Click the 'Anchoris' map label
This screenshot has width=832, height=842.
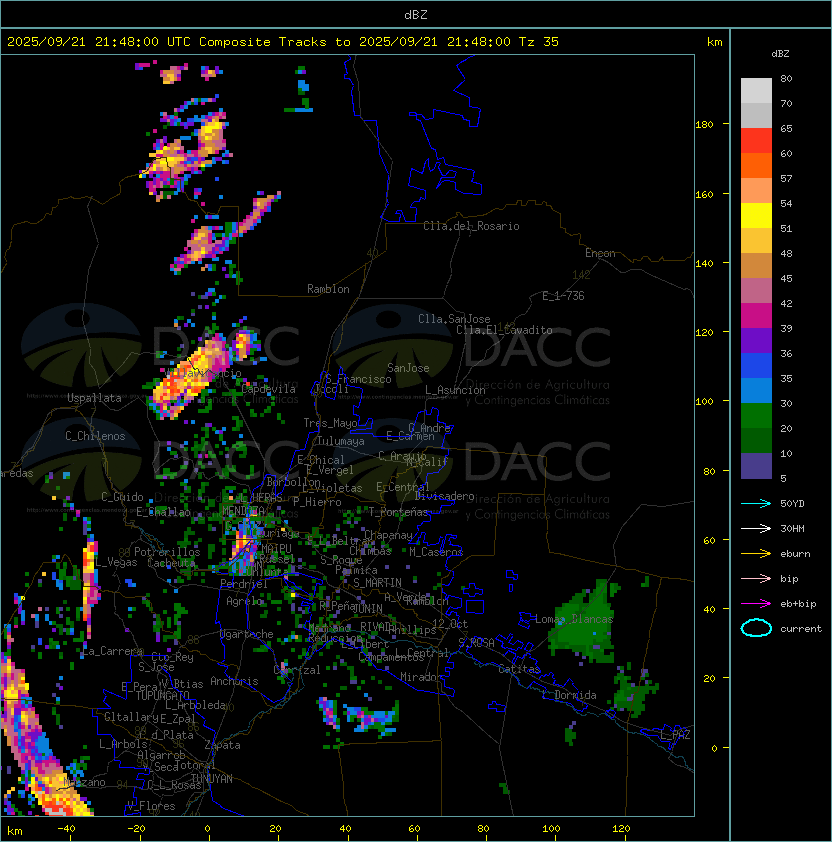(234, 681)
